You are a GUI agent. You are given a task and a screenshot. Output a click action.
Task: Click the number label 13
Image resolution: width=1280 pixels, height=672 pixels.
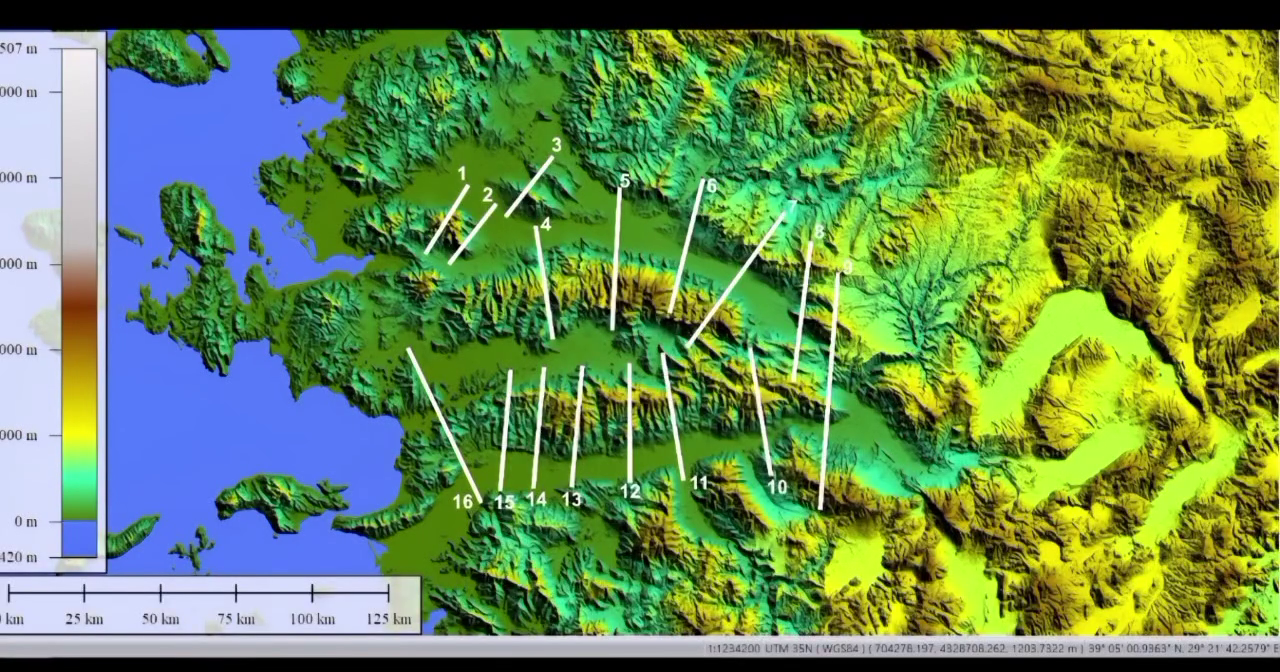point(571,499)
